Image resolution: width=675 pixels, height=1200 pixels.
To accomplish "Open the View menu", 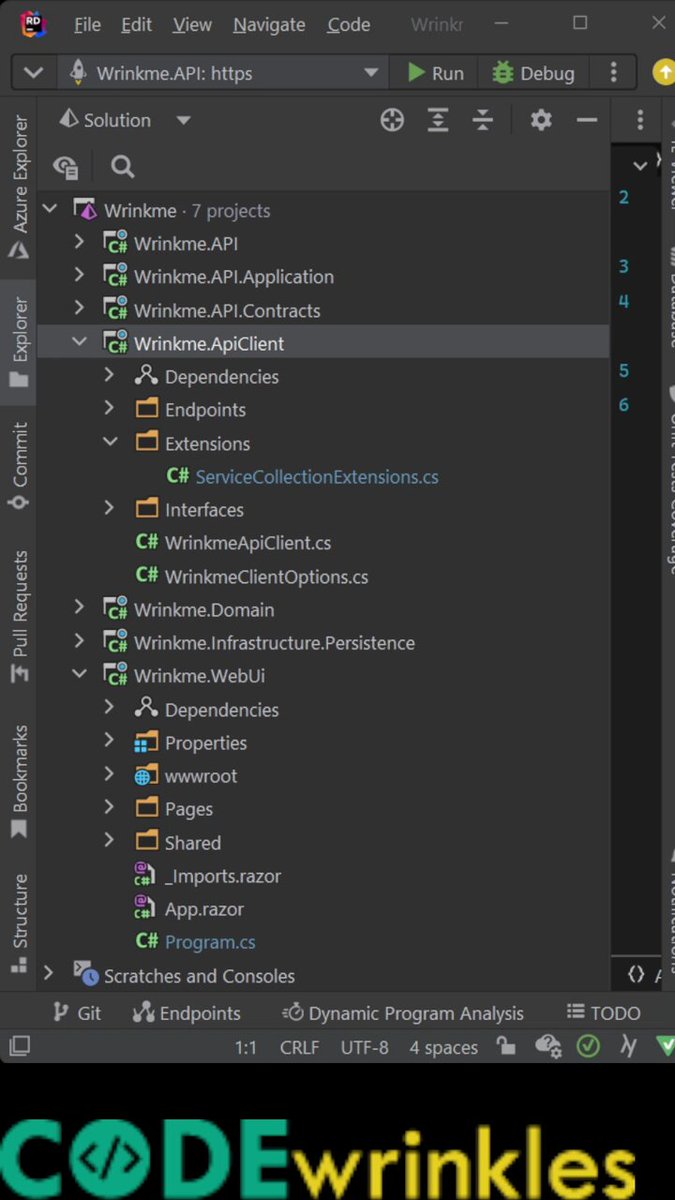I will [x=192, y=24].
